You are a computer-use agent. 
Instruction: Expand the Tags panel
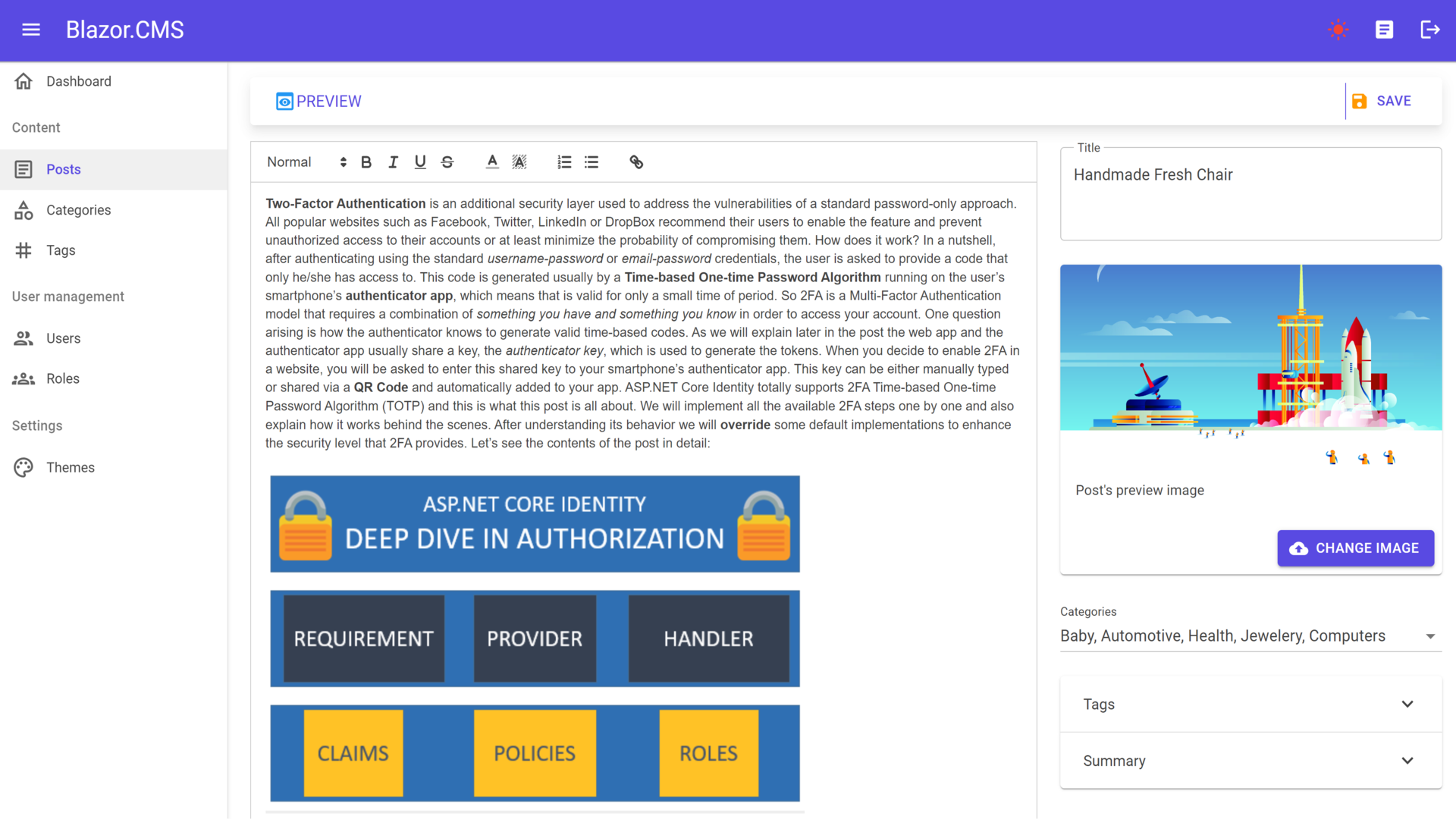point(1250,704)
